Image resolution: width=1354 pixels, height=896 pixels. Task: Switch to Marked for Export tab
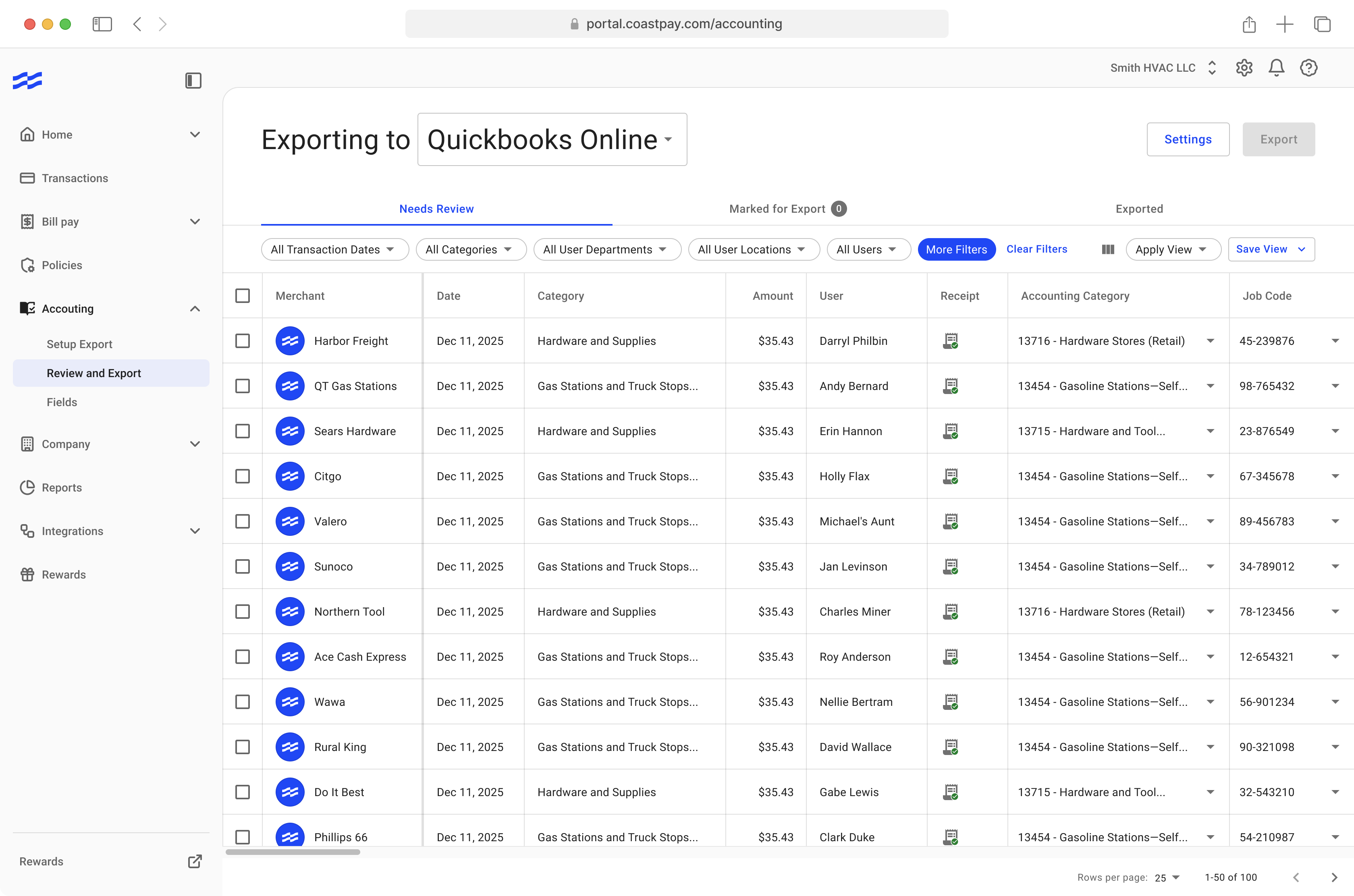(x=787, y=209)
